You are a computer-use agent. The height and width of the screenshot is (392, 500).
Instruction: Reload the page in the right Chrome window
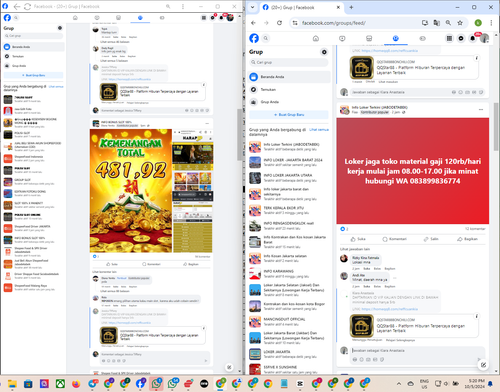279,23
